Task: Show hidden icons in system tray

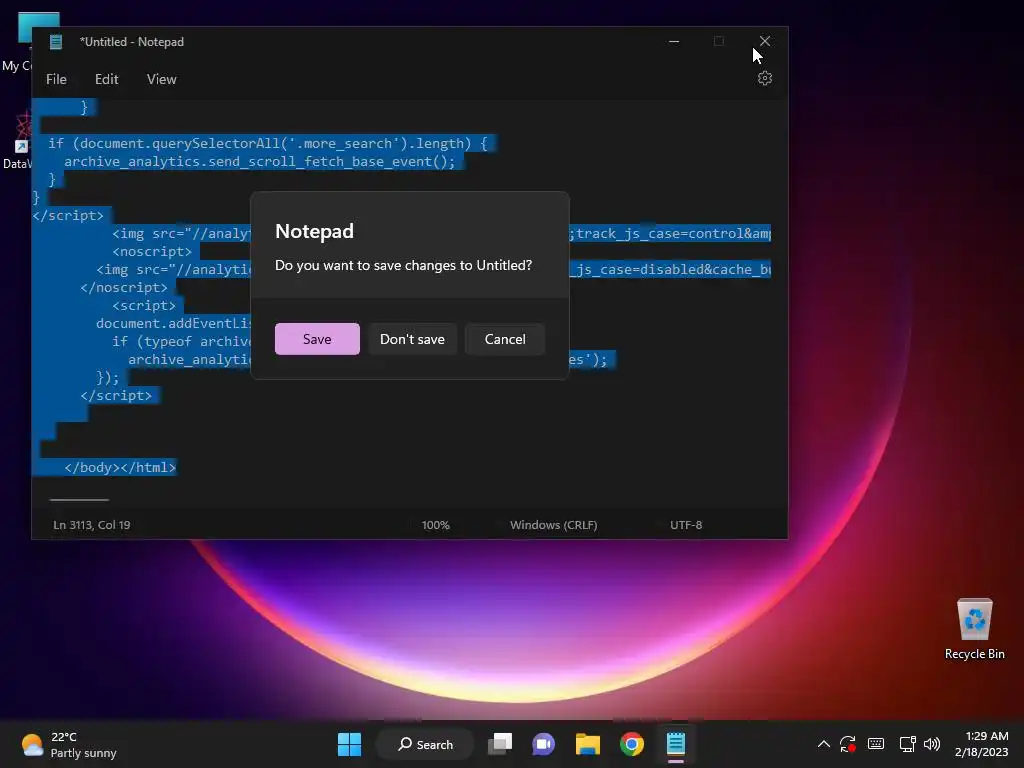Action: pos(824,744)
